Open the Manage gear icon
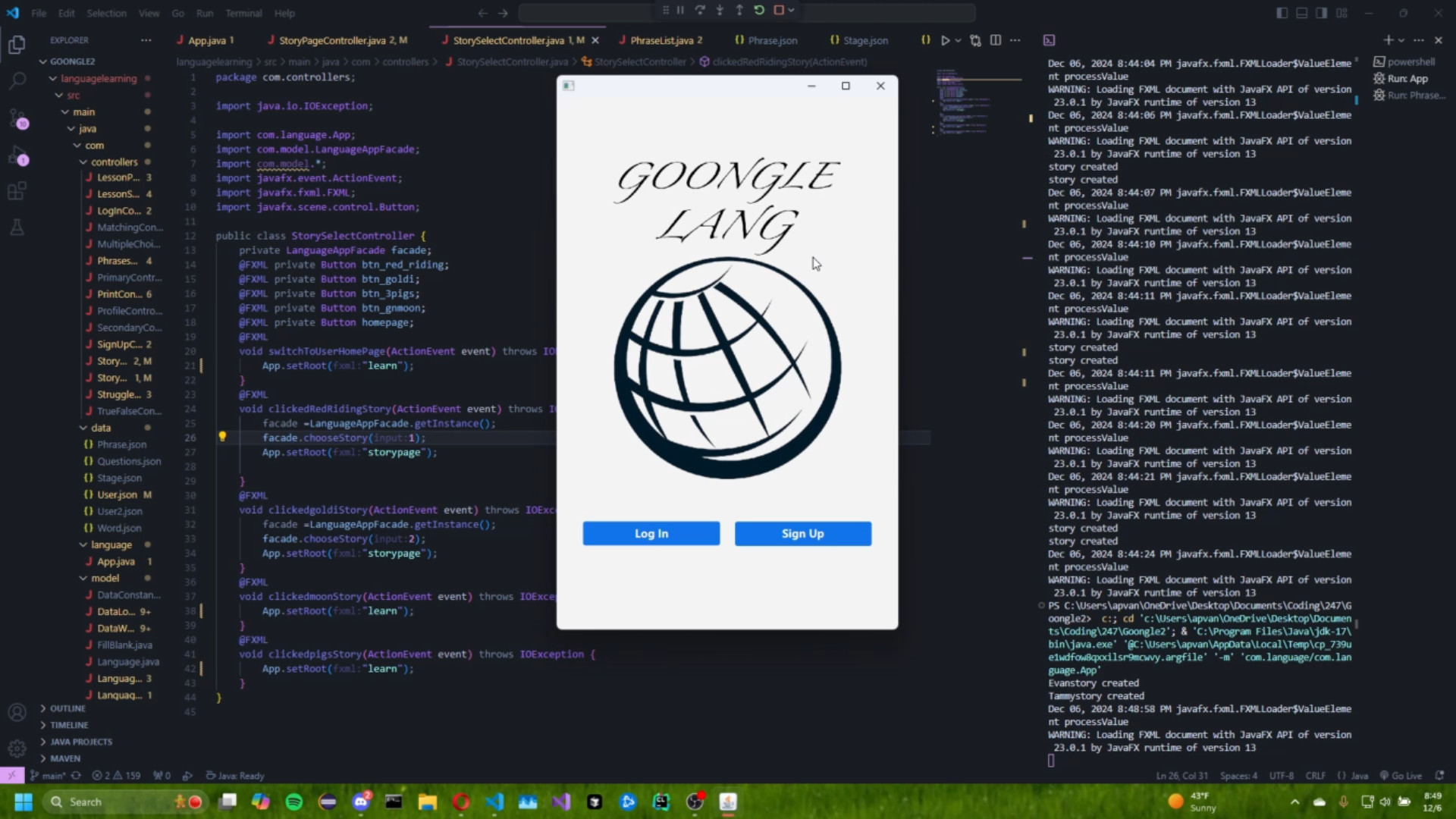The image size is (1456, 819). [x=17, y=748]
